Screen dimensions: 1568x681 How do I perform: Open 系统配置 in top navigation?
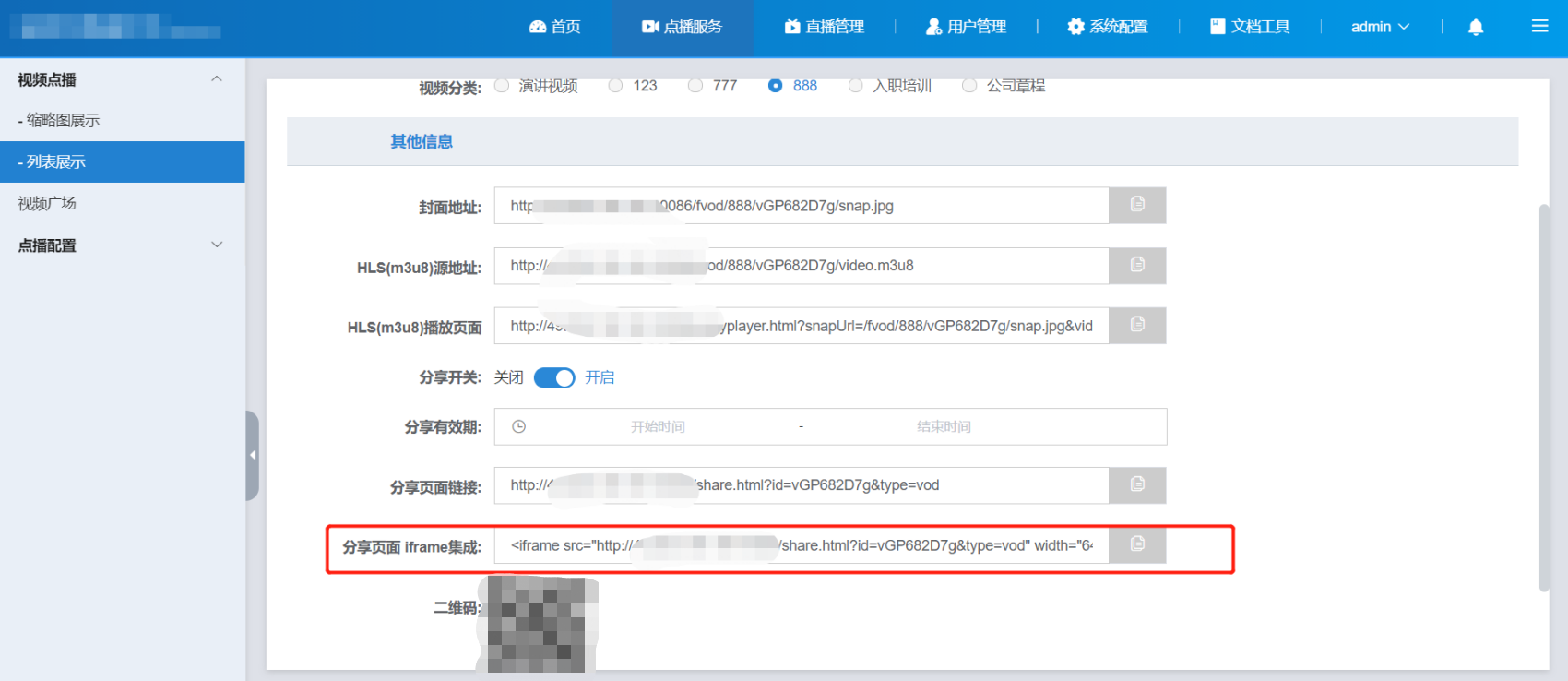(x=1108, y=27)
